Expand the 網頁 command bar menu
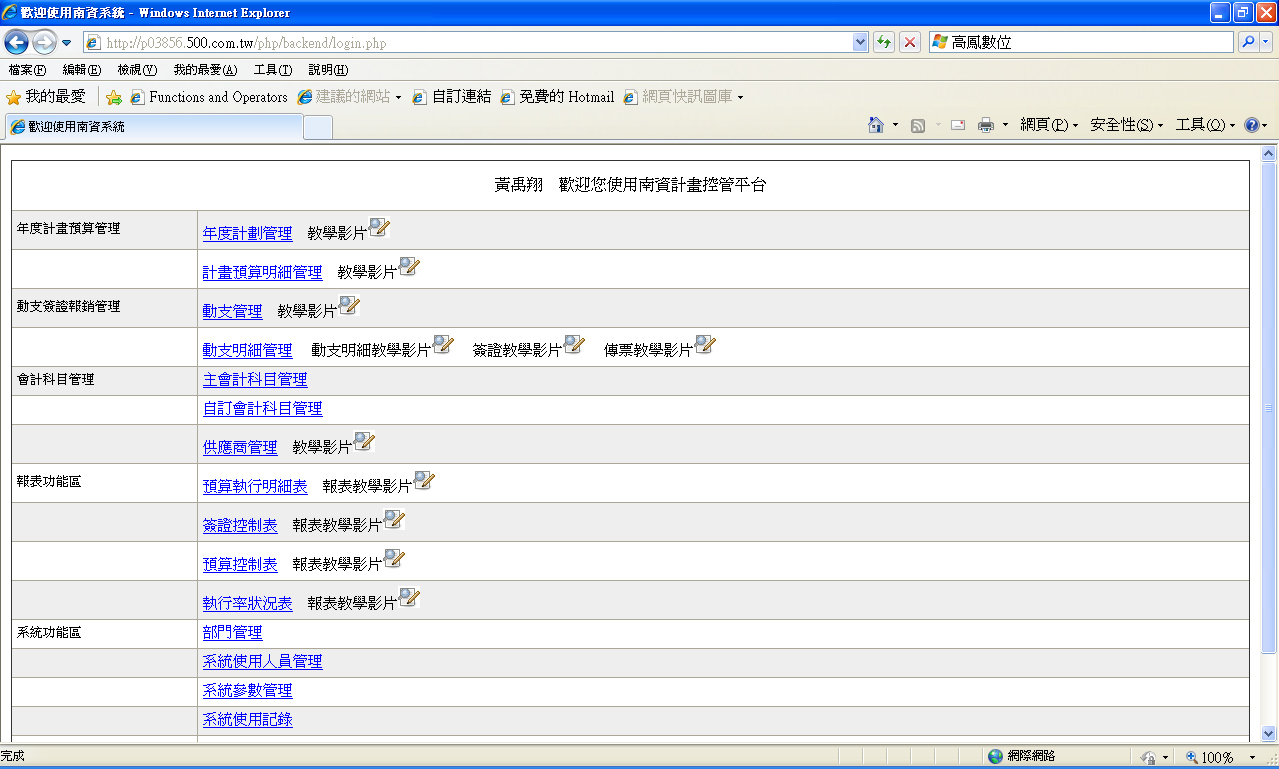 pyautogui.click(x=1048, y=125)
